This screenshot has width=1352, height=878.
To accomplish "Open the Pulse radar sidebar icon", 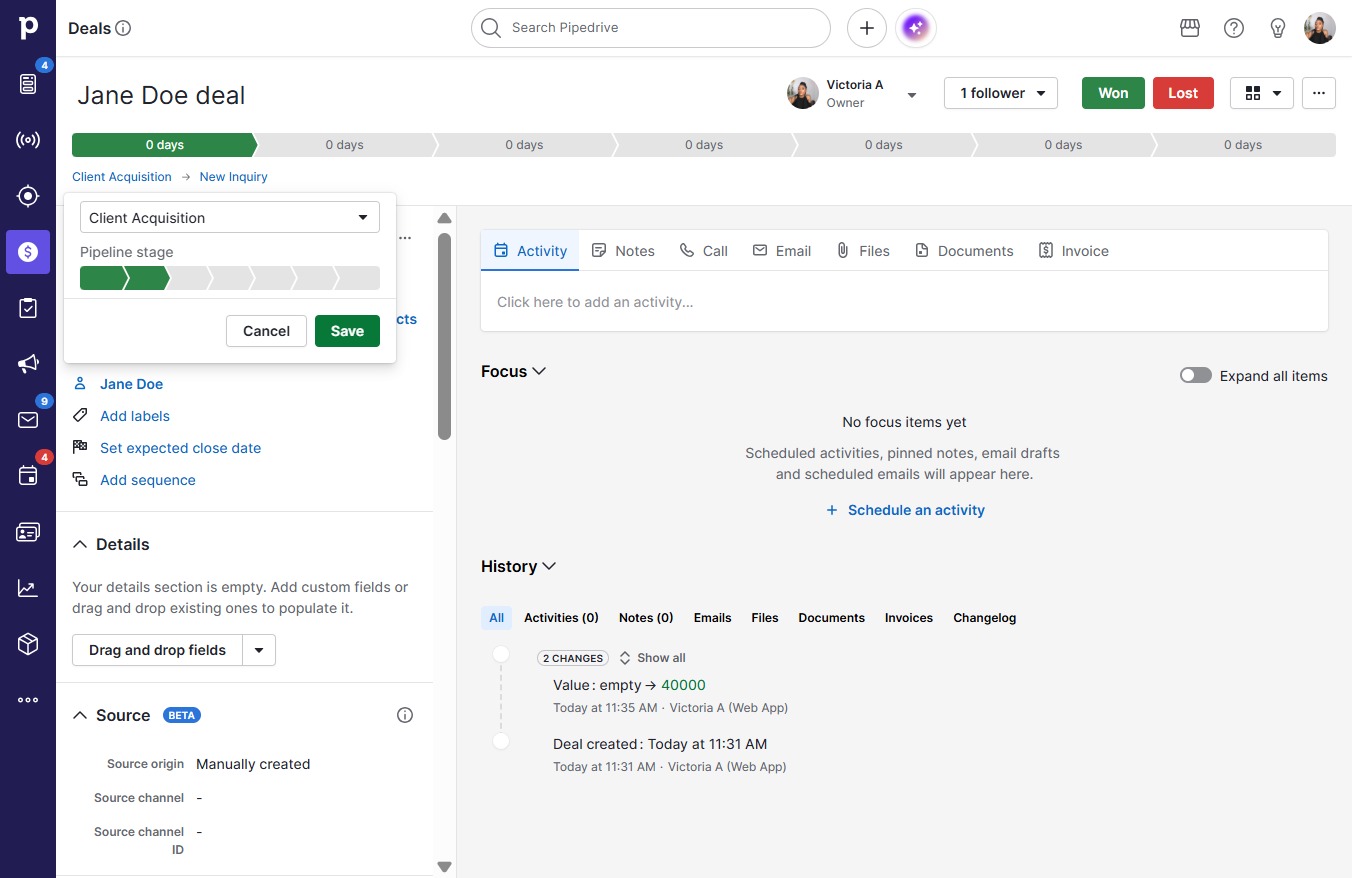I will tap(28, 140).
